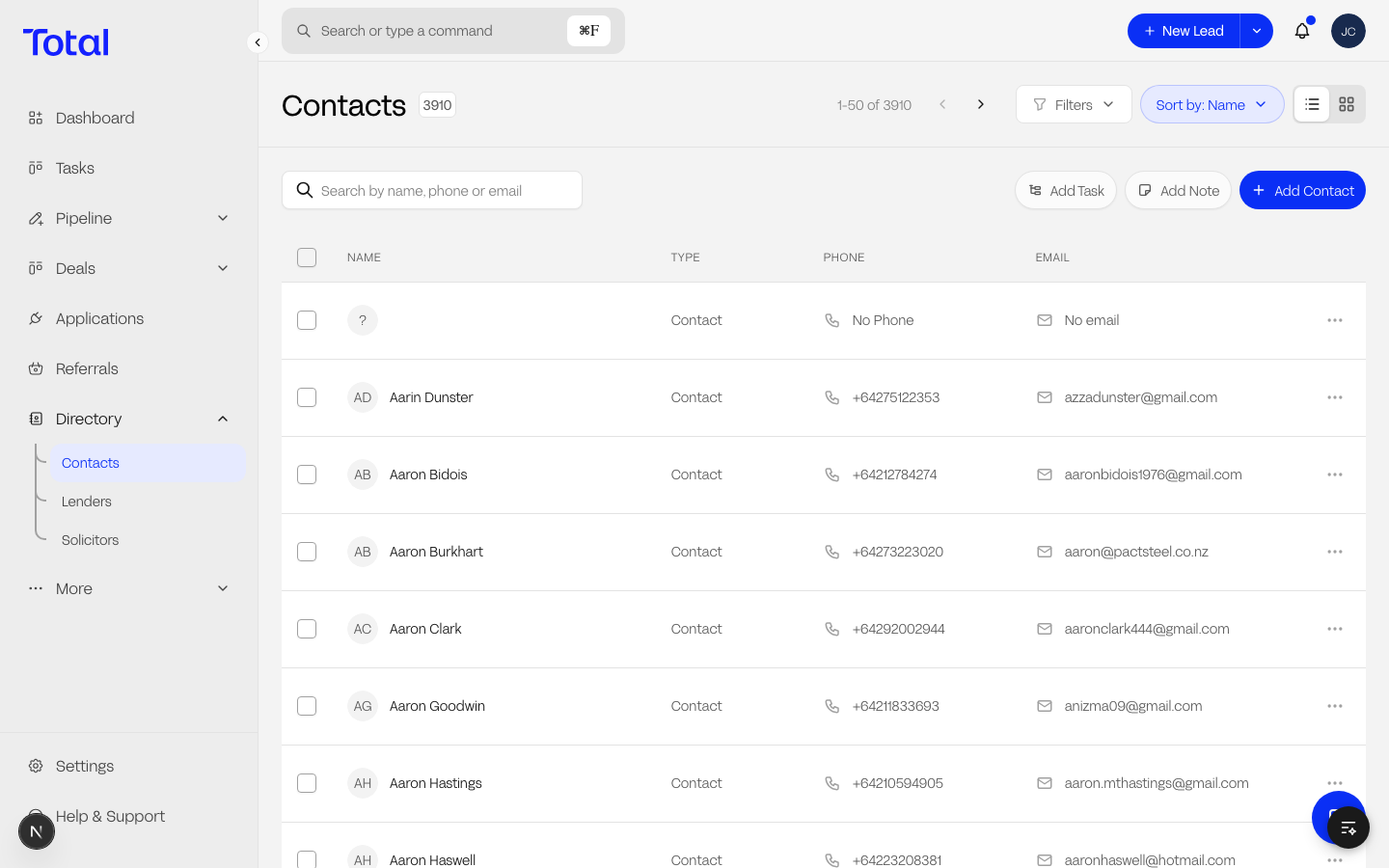This screenshot has width=1389, height=868.
Task: Open the Filters dropdown
Action: 1073,104
